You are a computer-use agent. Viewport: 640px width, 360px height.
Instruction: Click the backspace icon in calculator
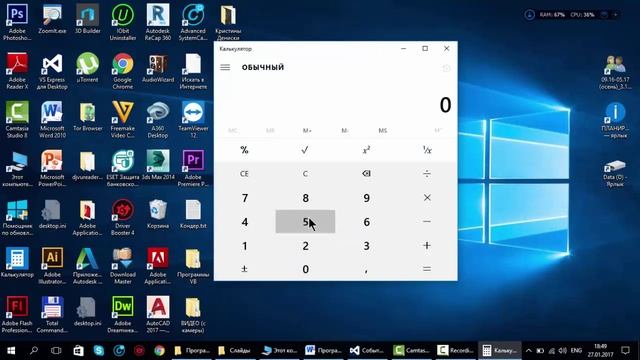[366, 174]
